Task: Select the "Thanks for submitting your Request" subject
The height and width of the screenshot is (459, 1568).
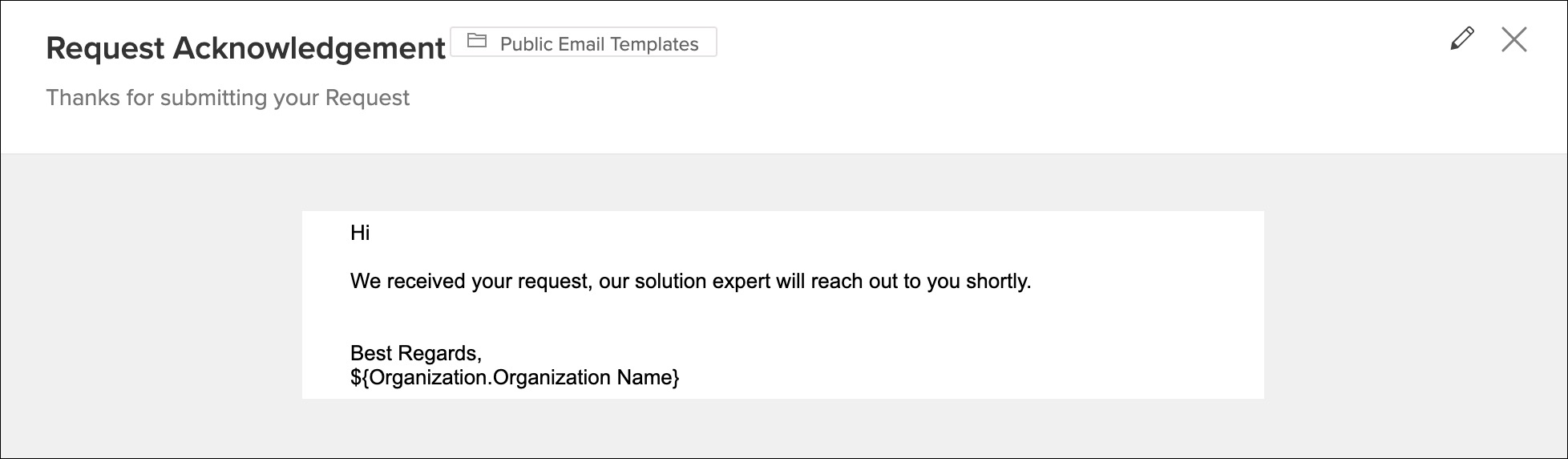Action: coord(228,98)
